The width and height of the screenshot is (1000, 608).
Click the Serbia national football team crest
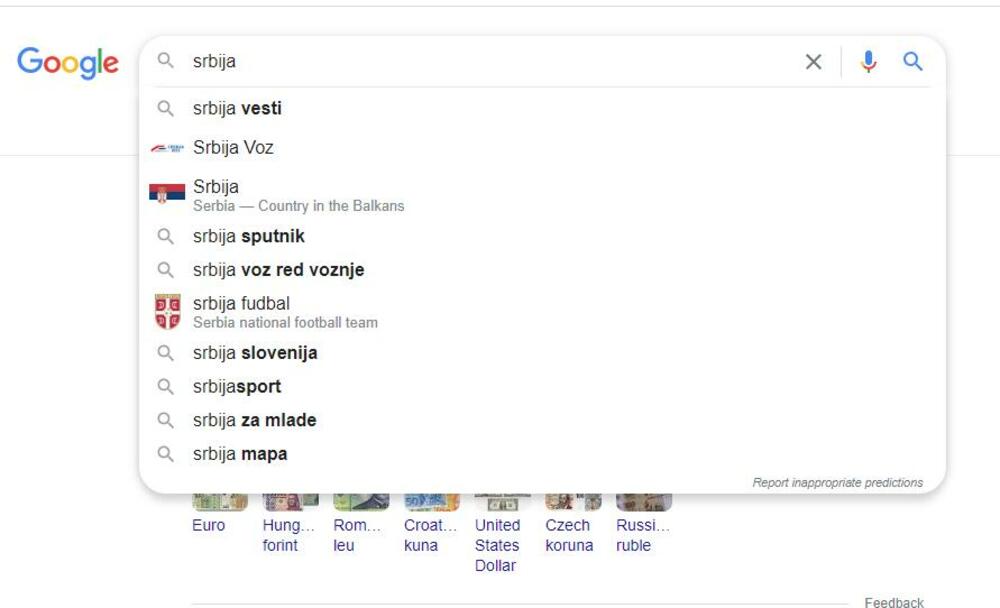coord(166,310)
